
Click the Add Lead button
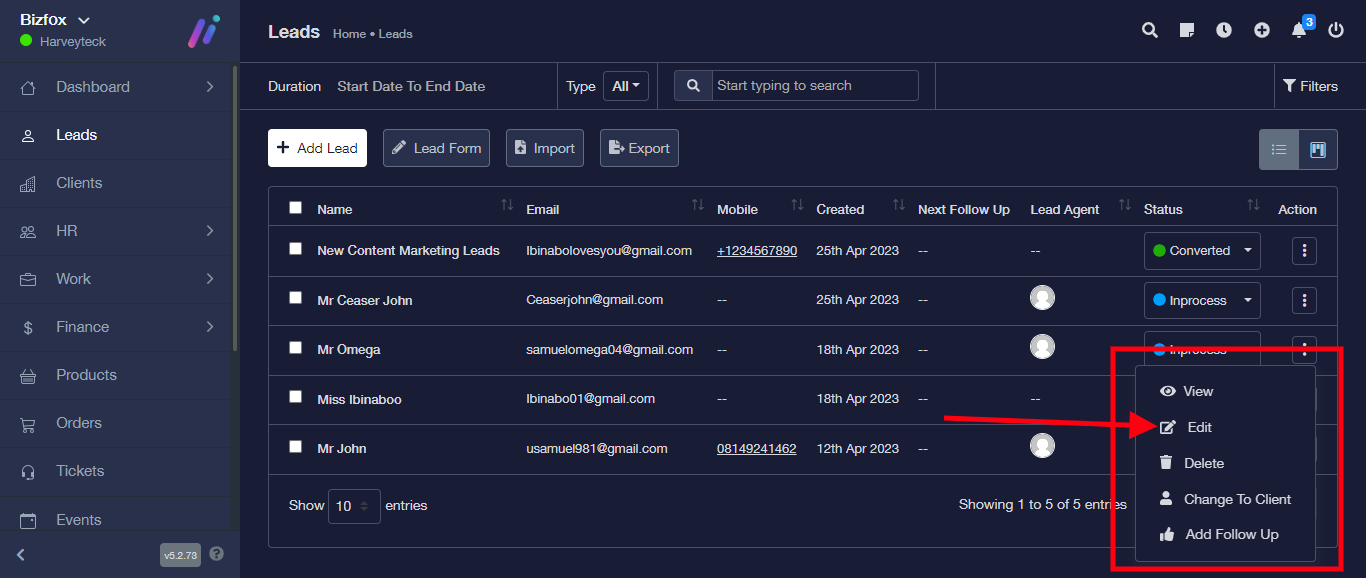[x=317, y=148]
